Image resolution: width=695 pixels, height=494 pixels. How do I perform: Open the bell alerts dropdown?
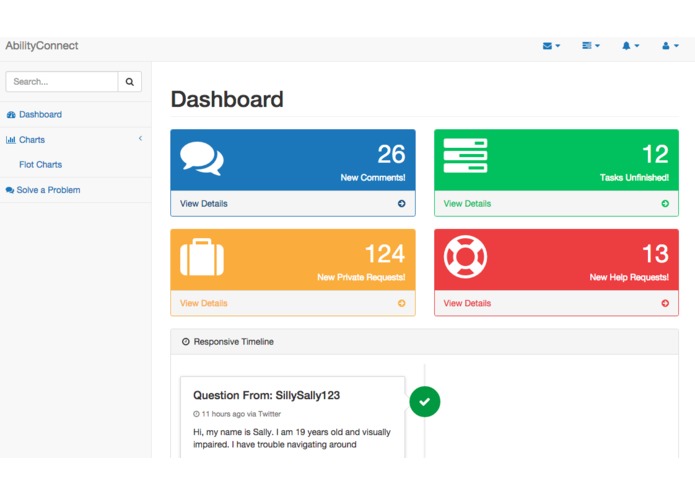point(630,46)
